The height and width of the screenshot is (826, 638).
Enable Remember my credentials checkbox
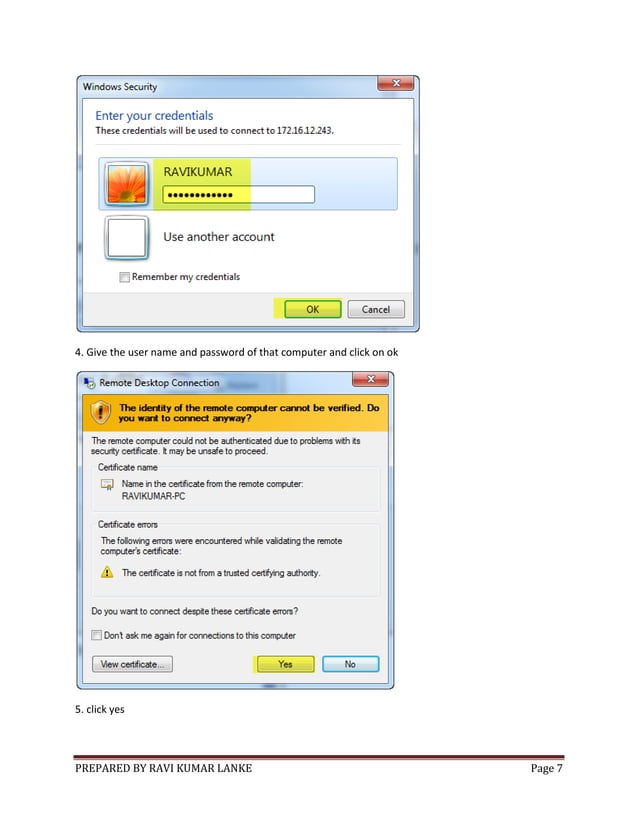[124, 277]
